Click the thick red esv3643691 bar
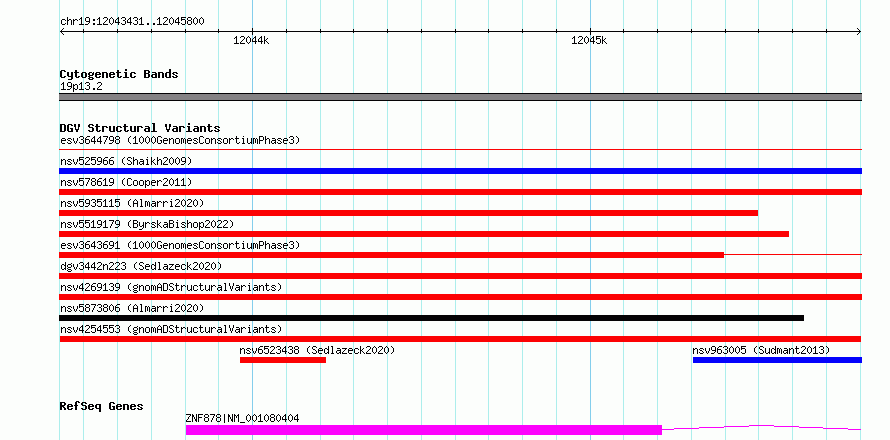The image size is (890, 440). [392, 255]
